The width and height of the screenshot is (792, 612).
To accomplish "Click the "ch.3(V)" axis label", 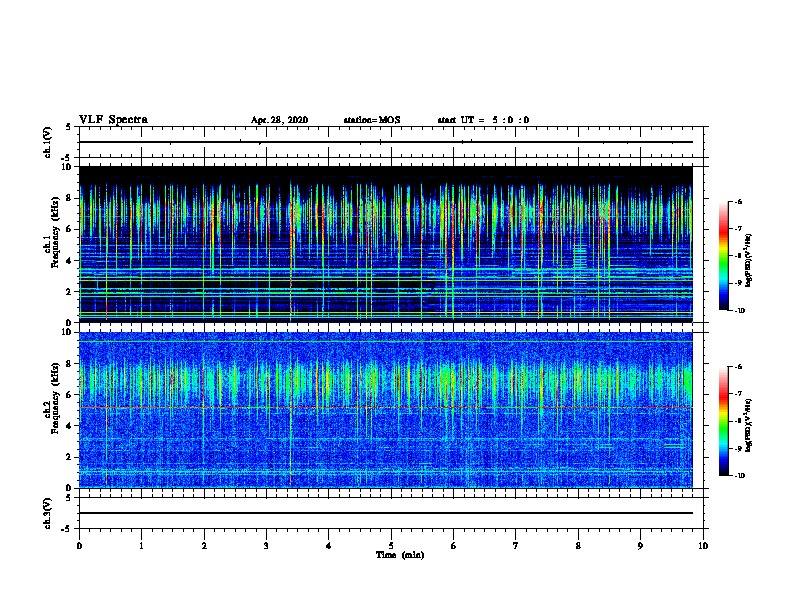I will click(x=48, y=513).
